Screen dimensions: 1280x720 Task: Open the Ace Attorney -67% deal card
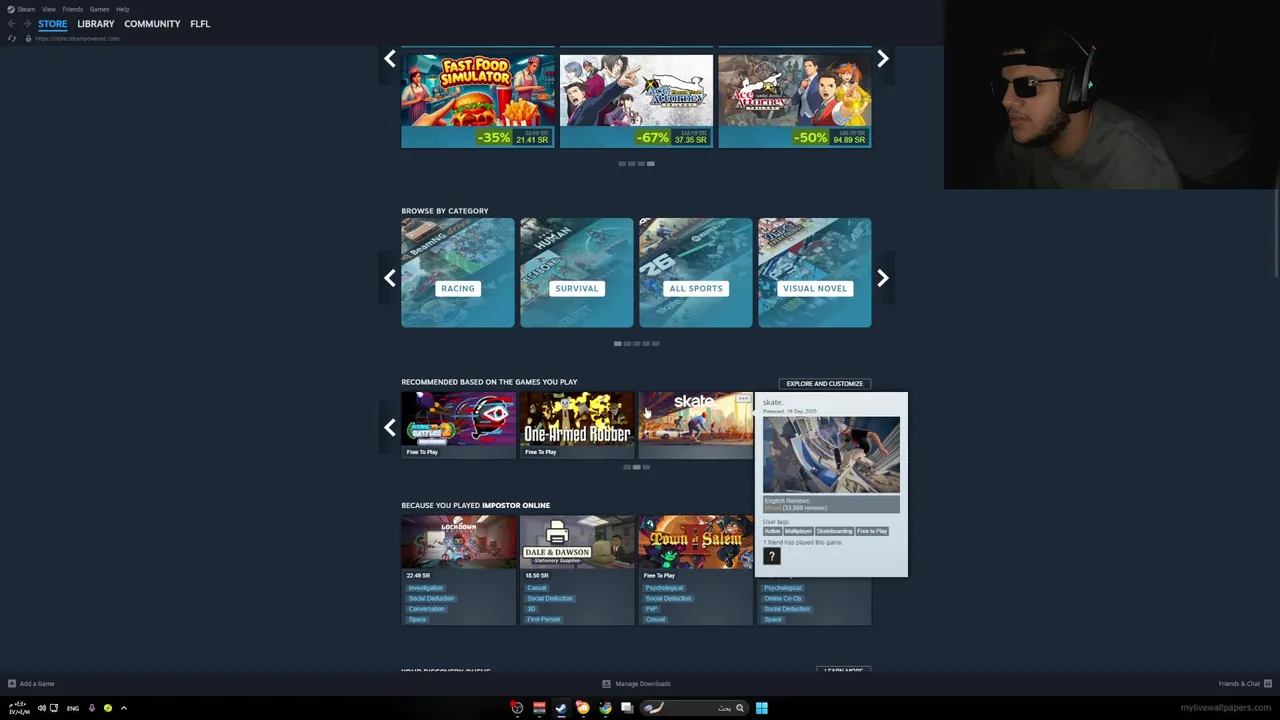[636, 100]
